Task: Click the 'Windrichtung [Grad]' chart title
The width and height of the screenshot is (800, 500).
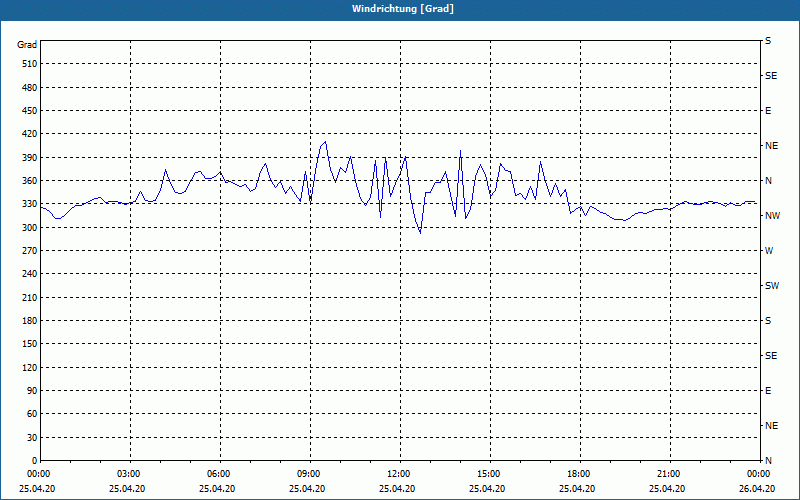Action: coord(403,9)
